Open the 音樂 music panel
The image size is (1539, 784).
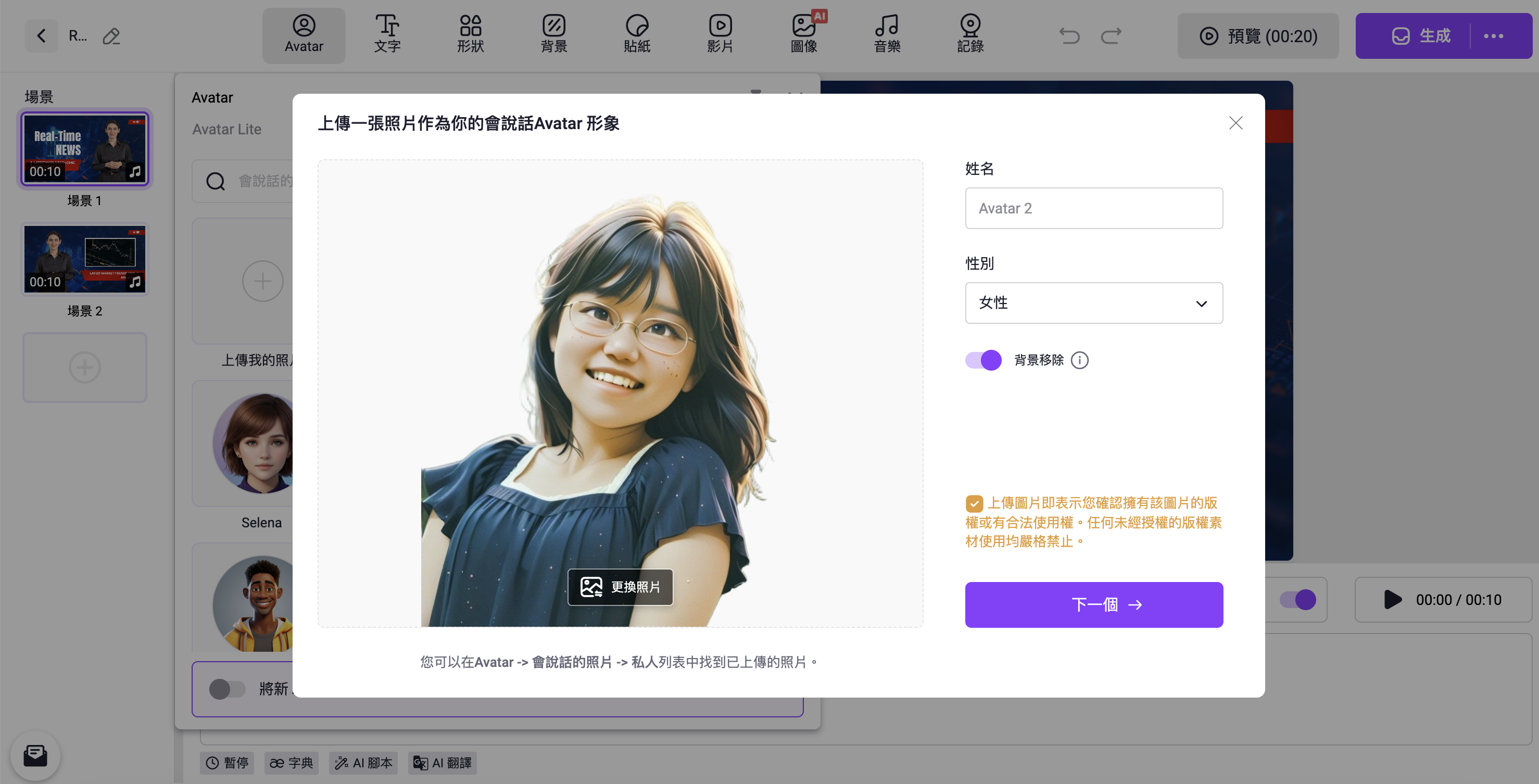887,35
